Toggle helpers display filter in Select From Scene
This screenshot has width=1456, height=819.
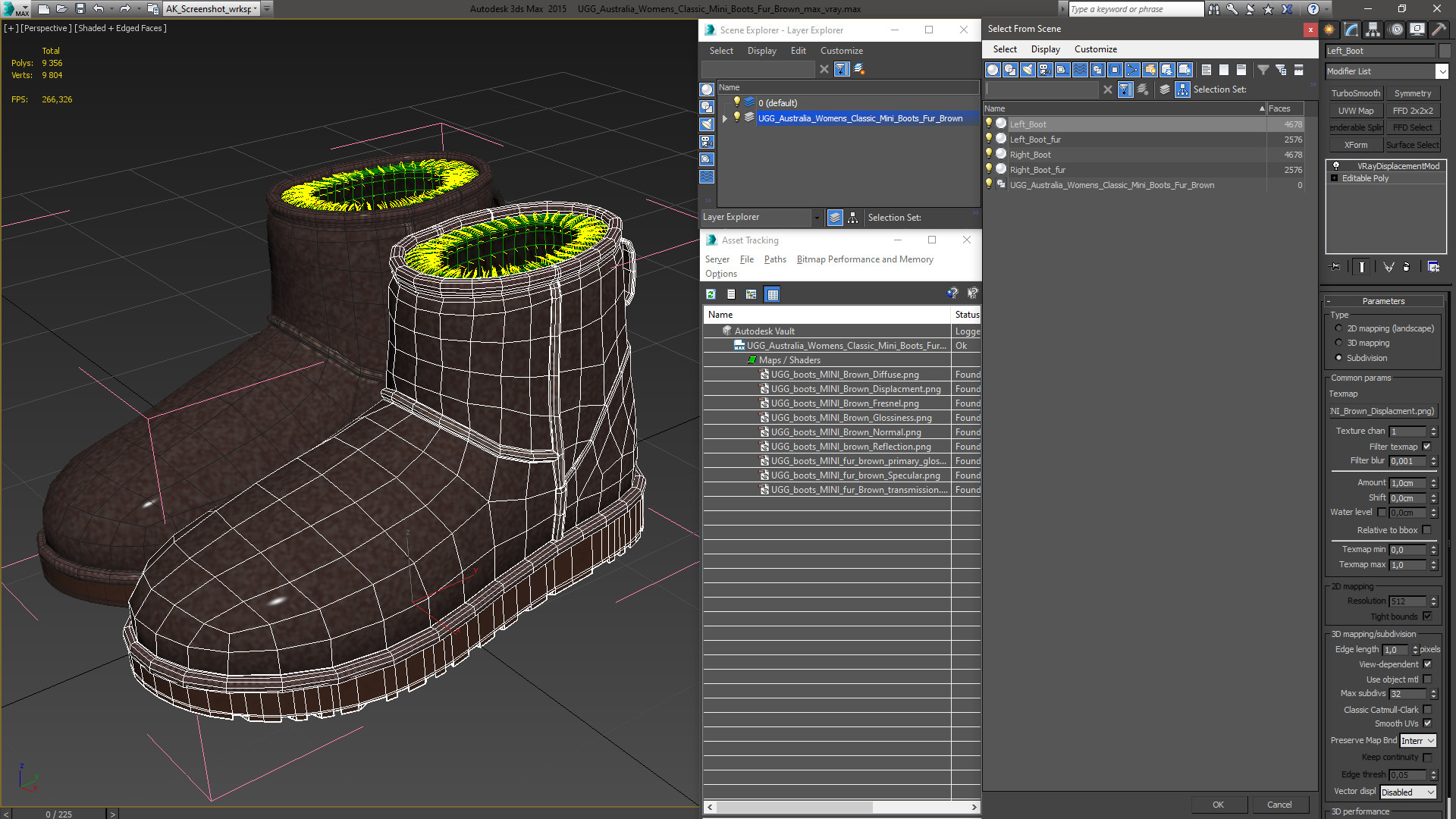click(x=1062, y=70)
